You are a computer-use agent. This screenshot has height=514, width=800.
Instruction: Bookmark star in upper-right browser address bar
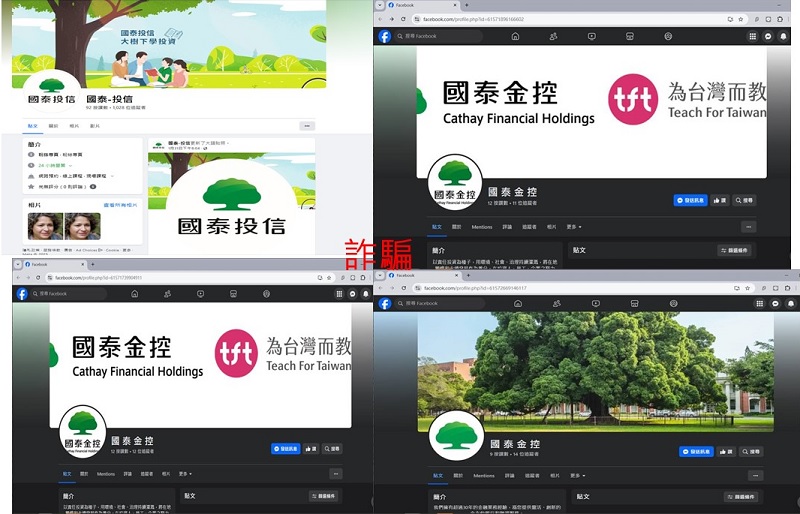pyautogui.click(x=740, y=19)
